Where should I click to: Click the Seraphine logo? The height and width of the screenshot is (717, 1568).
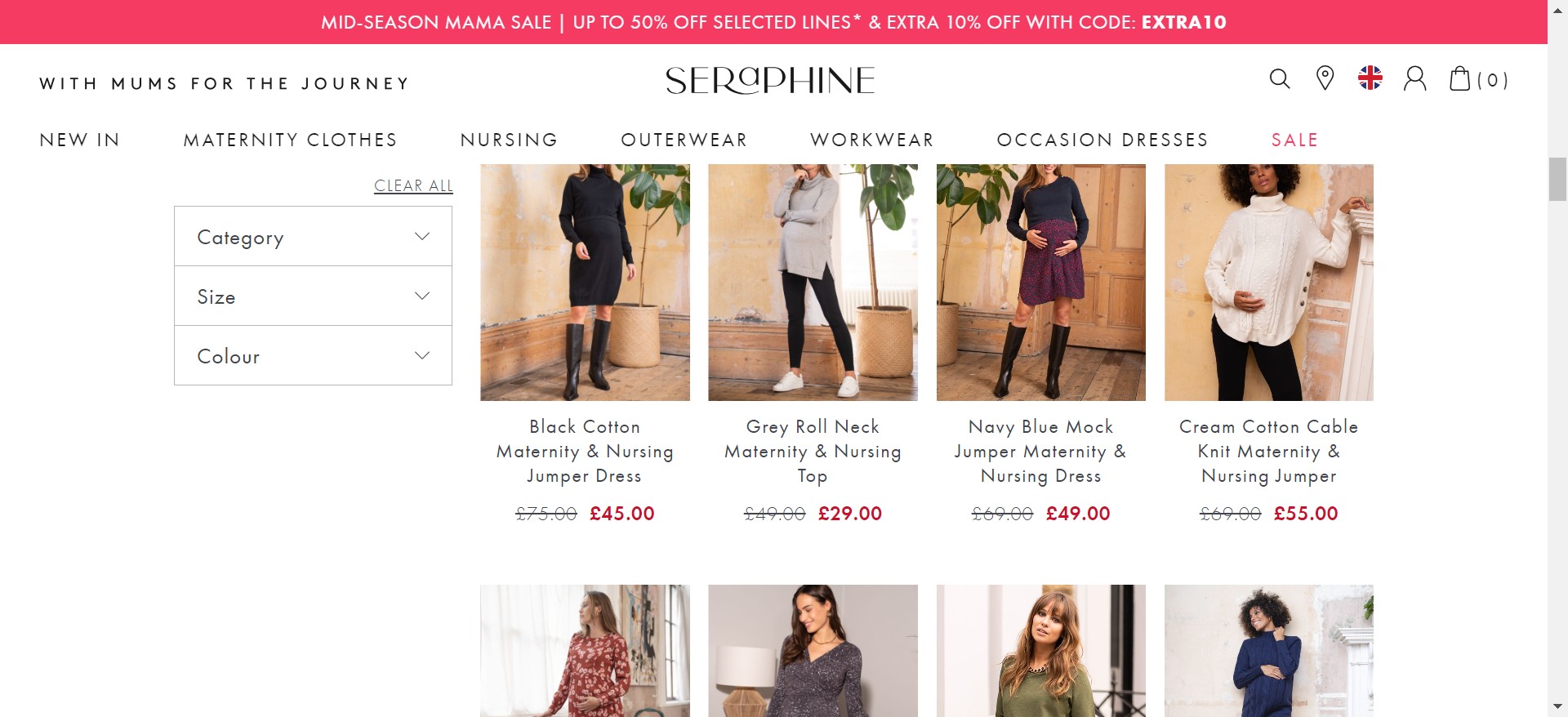click(770, 80)
